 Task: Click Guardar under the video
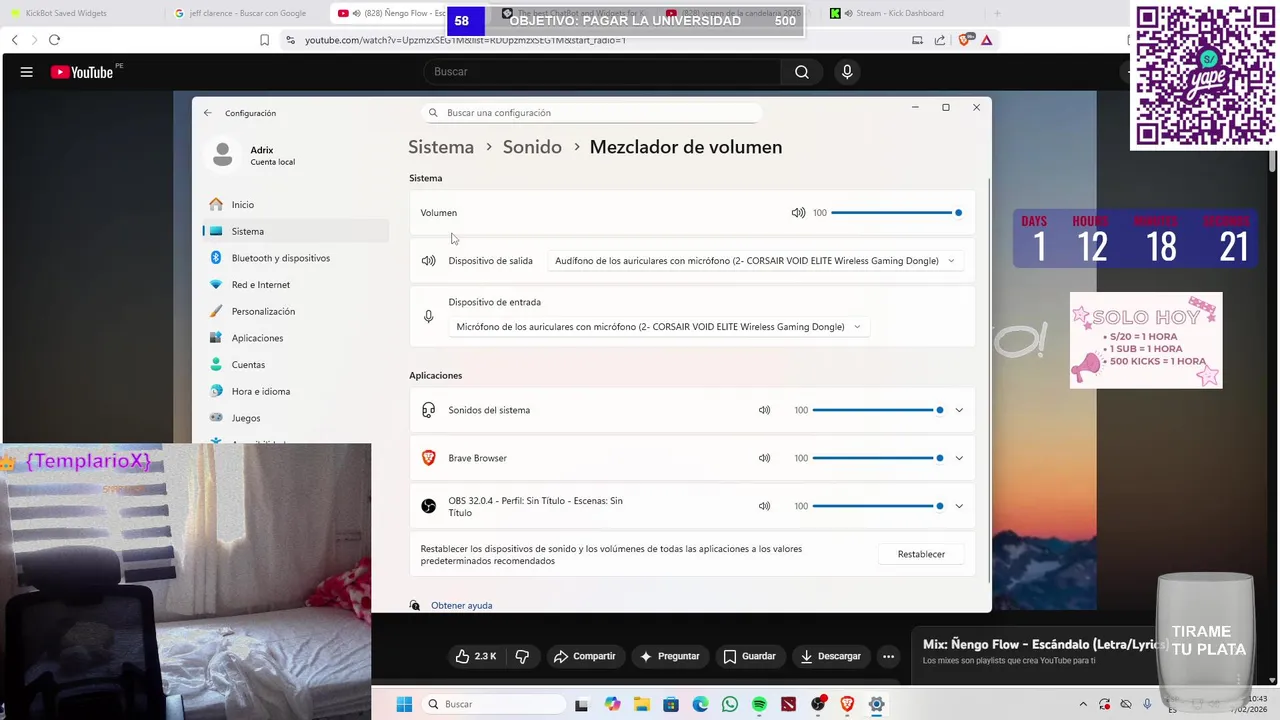[x=749, y=656]
